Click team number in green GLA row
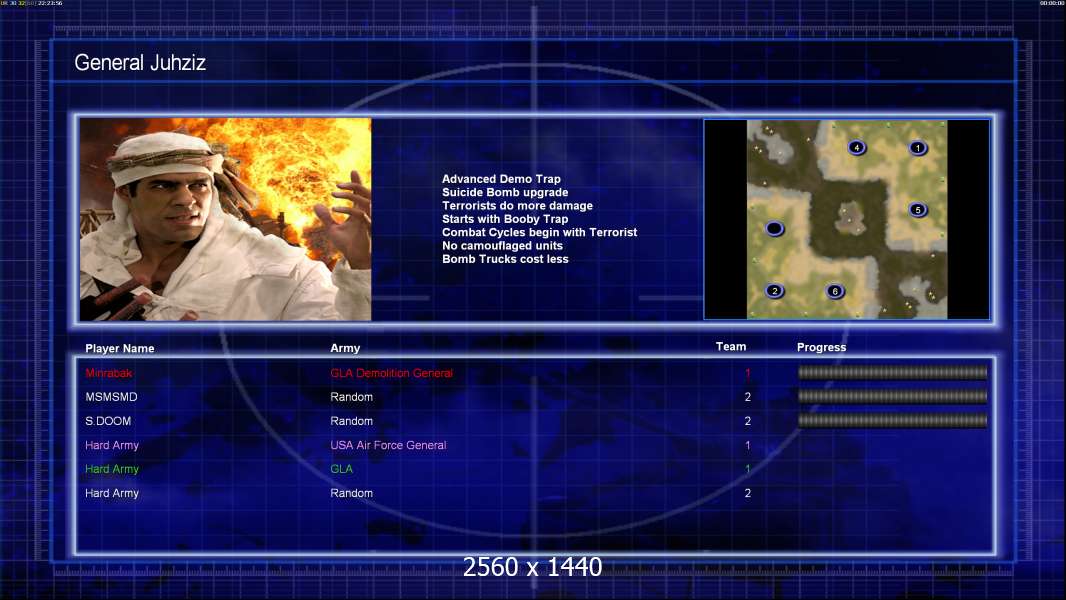1066x600 pixels. (x=748, y=469)
